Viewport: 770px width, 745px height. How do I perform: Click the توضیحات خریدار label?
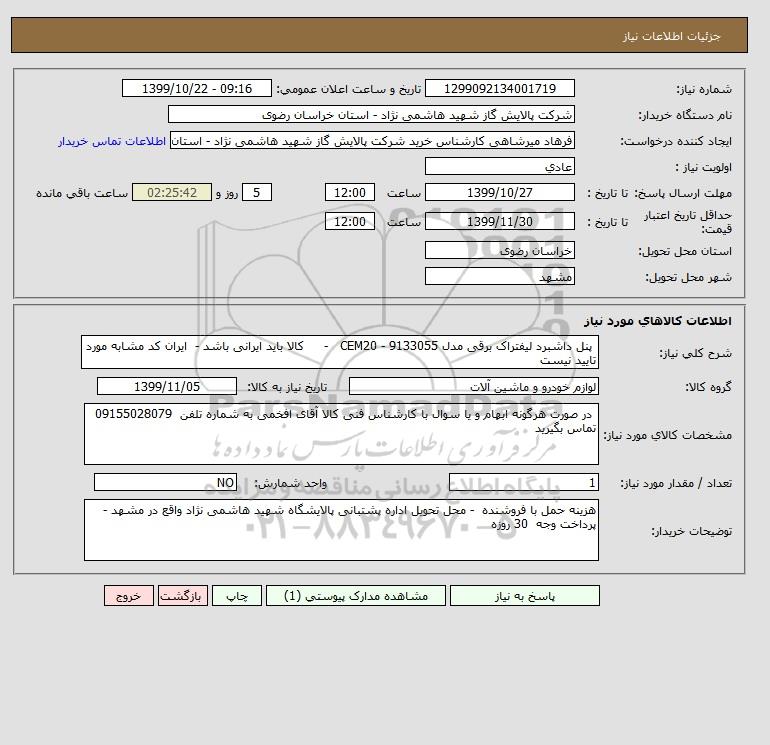point(691,531)
